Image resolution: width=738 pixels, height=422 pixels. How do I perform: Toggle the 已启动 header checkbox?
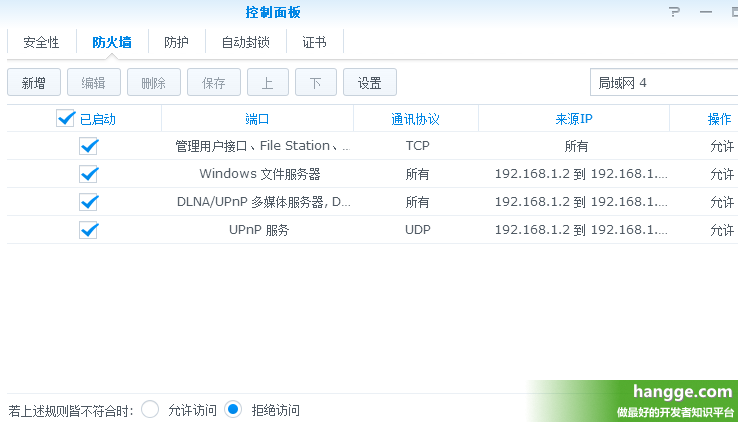(65, 118)
